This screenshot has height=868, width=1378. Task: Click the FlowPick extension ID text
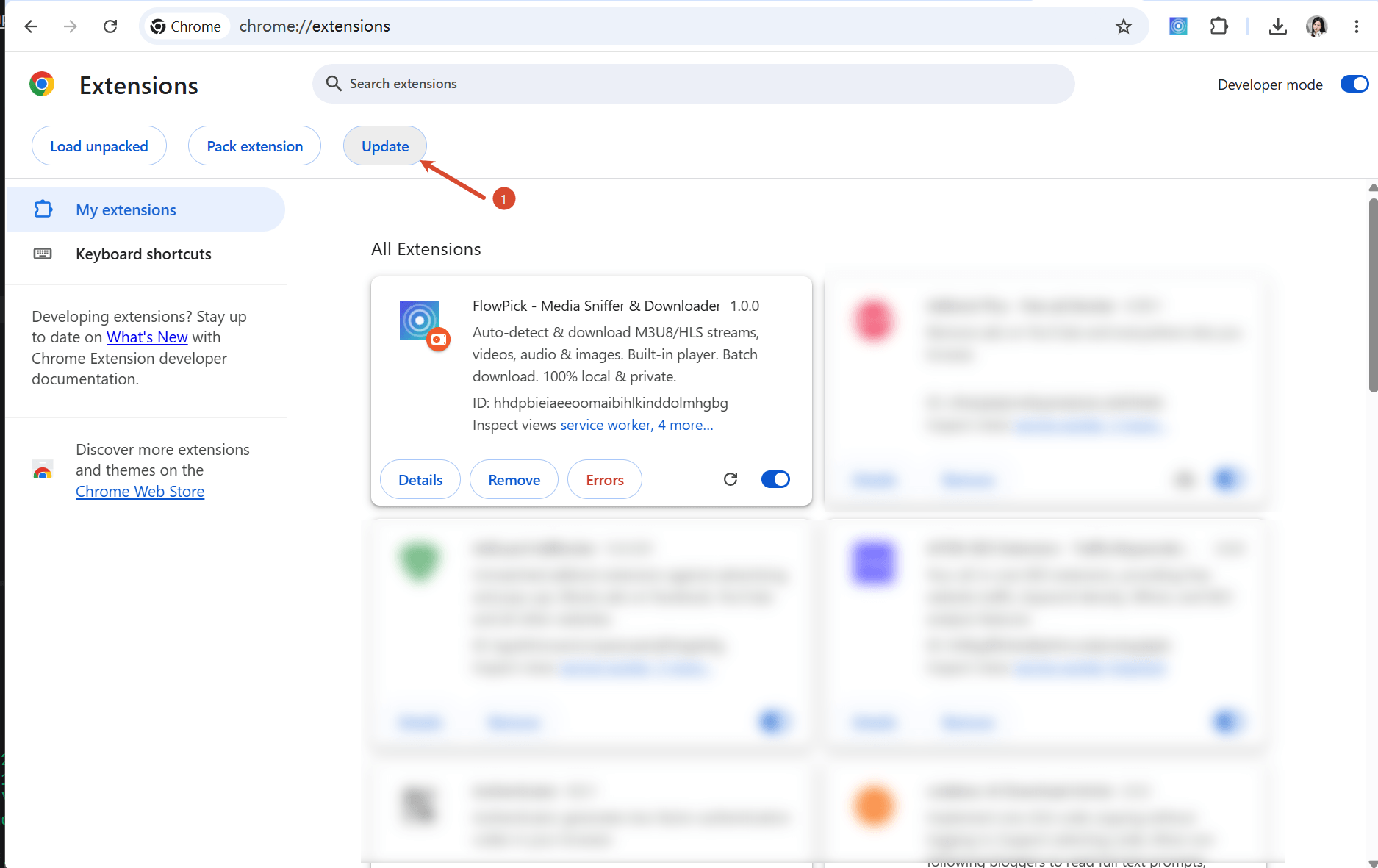(x=600, y=403)
